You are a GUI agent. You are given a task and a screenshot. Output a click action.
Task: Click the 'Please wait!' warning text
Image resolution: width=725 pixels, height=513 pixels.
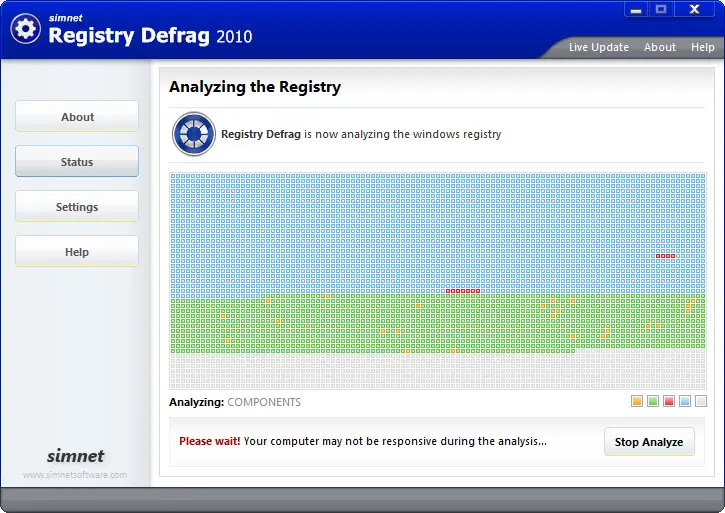209,441
